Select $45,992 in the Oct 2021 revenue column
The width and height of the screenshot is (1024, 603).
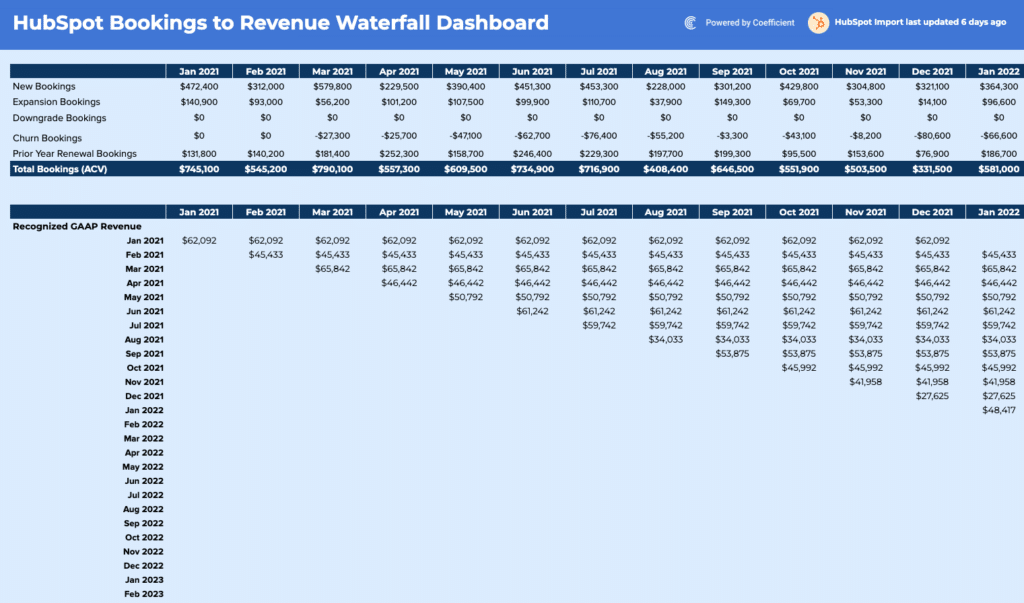click(799, 368)
